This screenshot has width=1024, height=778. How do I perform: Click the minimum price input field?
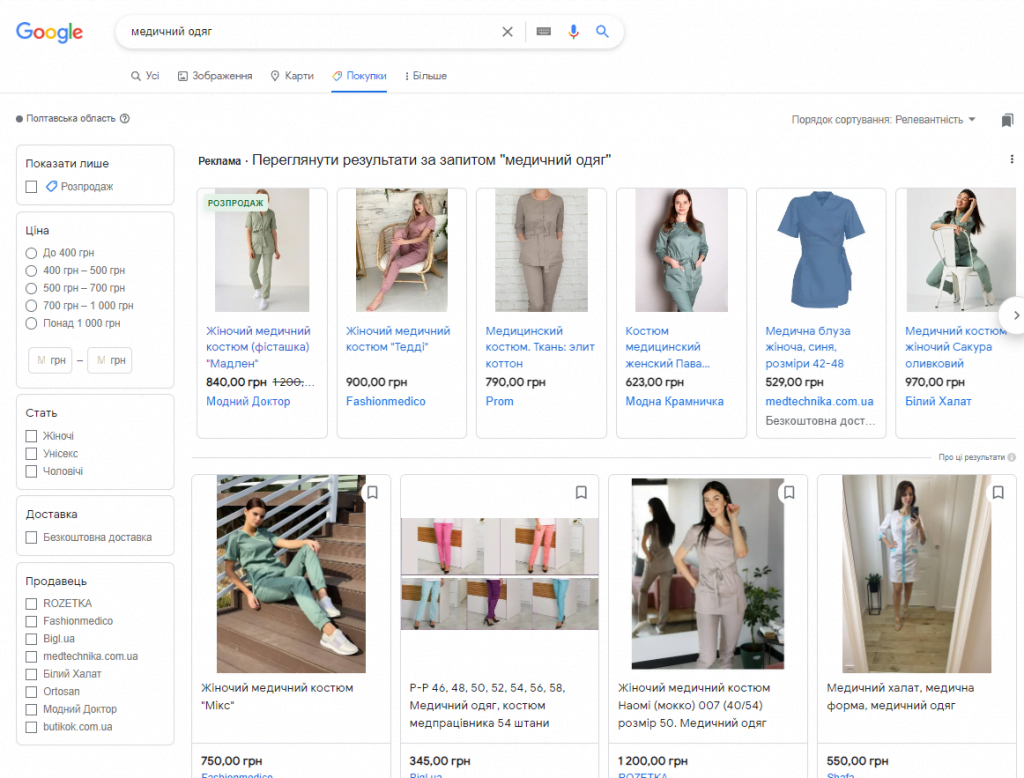point(50,360)
